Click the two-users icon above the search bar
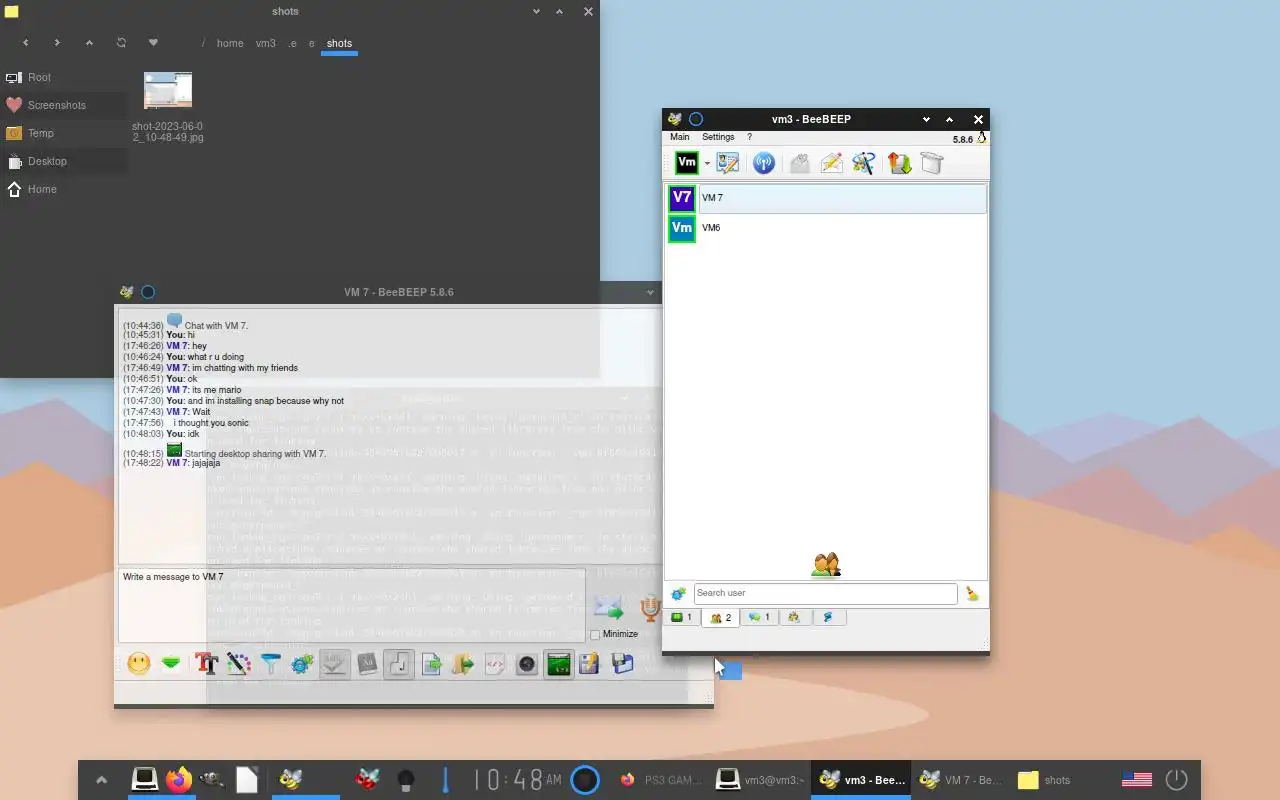Image resolution: width=1280 pixels, height=800 pixels. (x=826, y=565)
